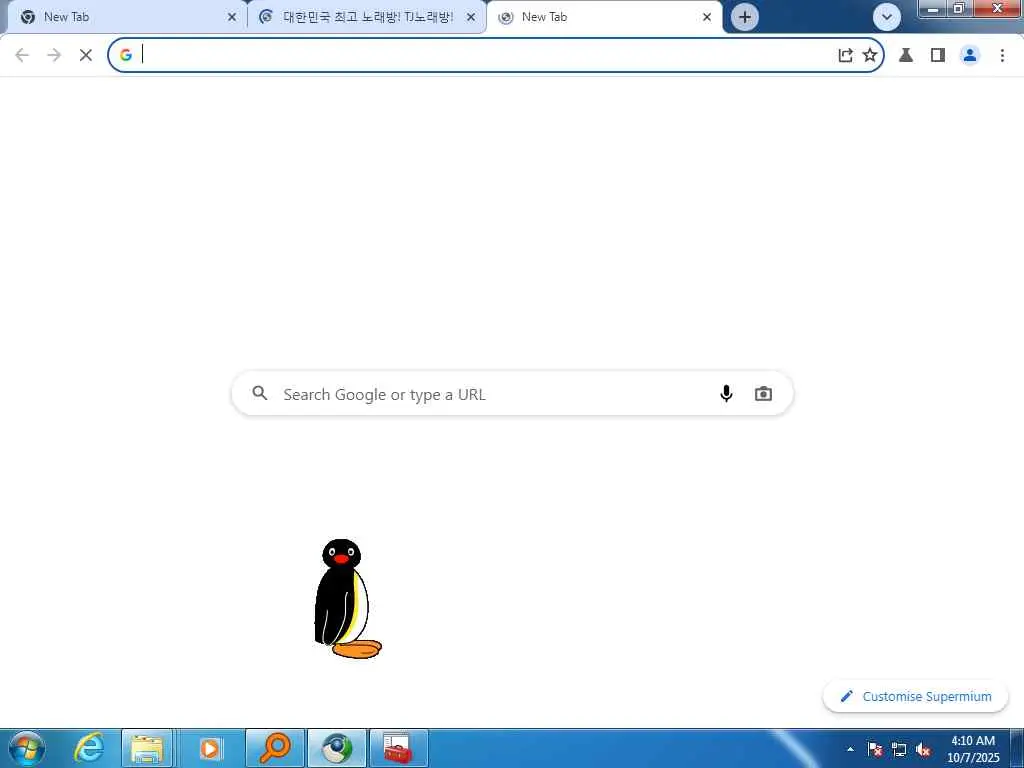Click the Customise Supermium button
The image size is (1024, 768).
point(916,696)
